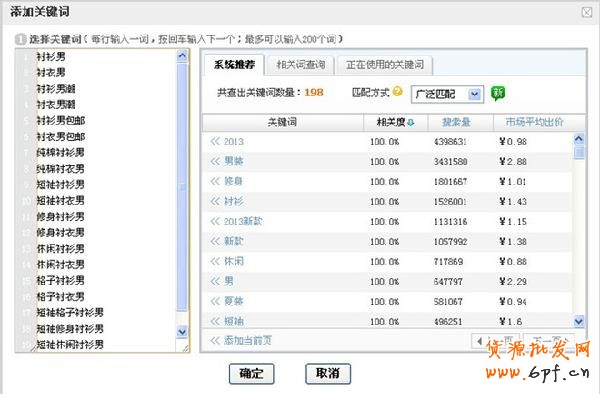Click the 添加当前页 link
600x394 pixels.
[x=248, y=340]
